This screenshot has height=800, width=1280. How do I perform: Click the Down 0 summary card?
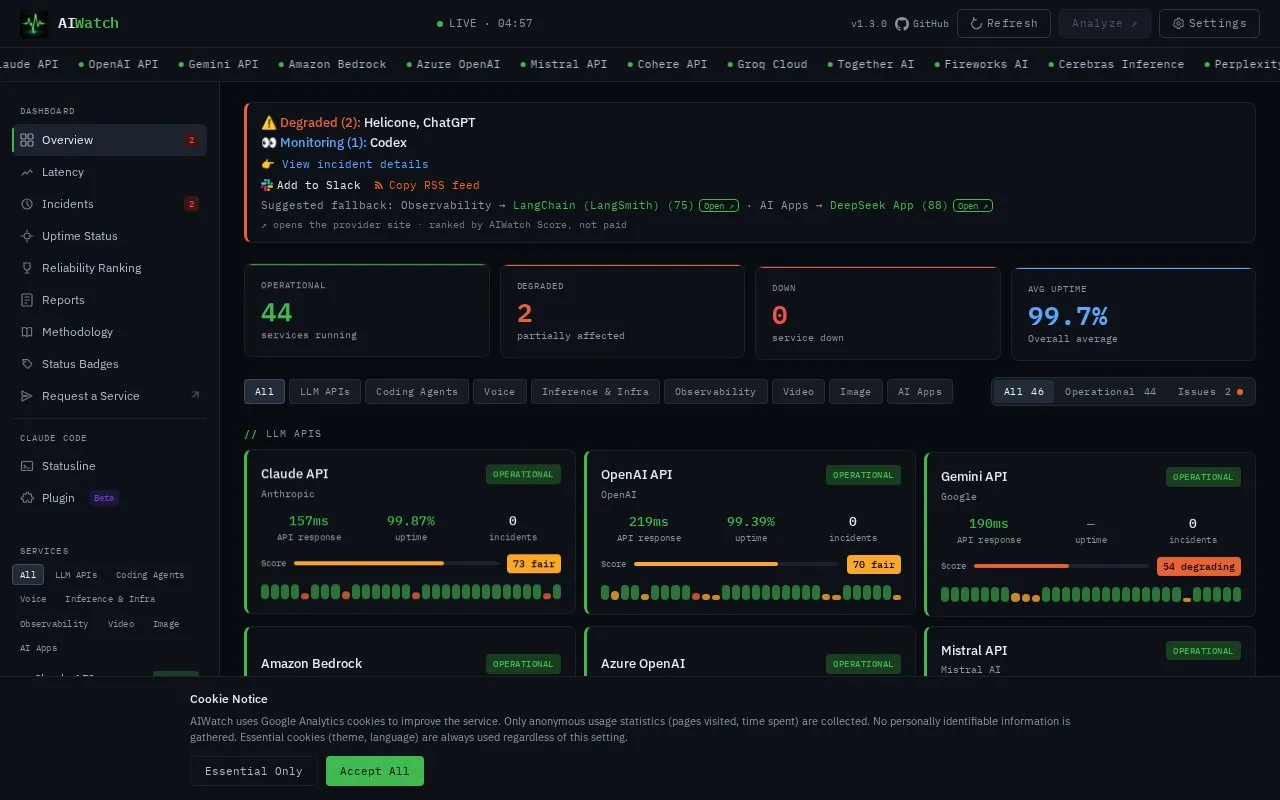click(878, 313)
